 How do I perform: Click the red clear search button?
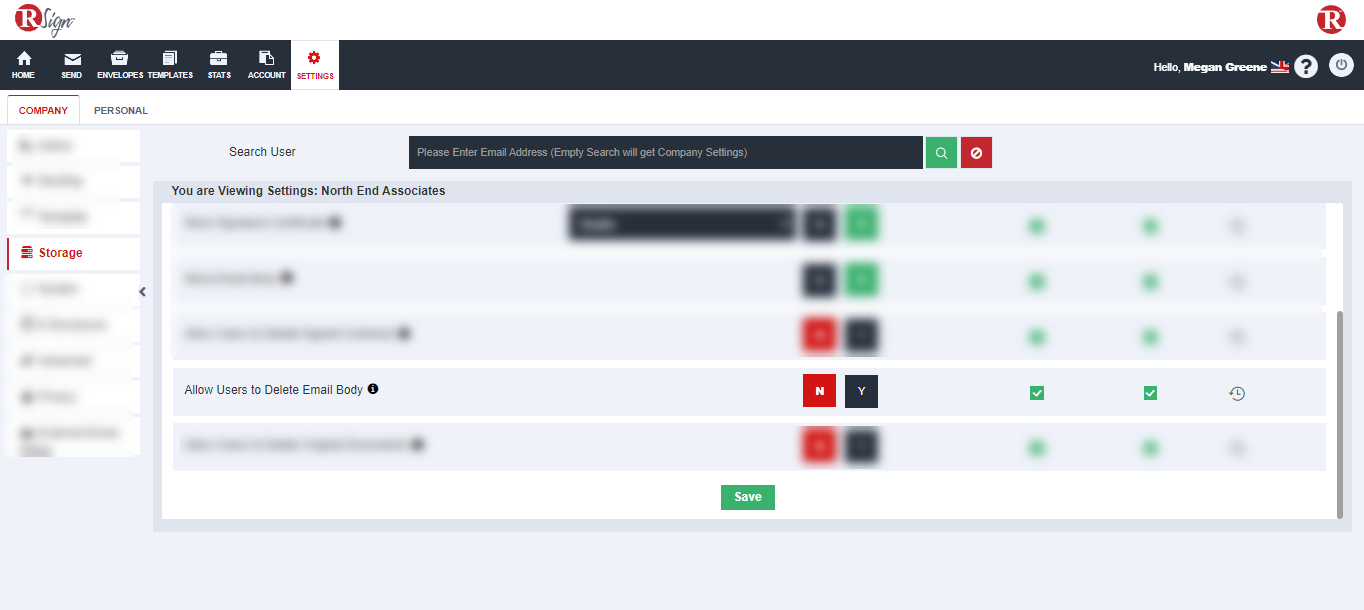point(976,152)
